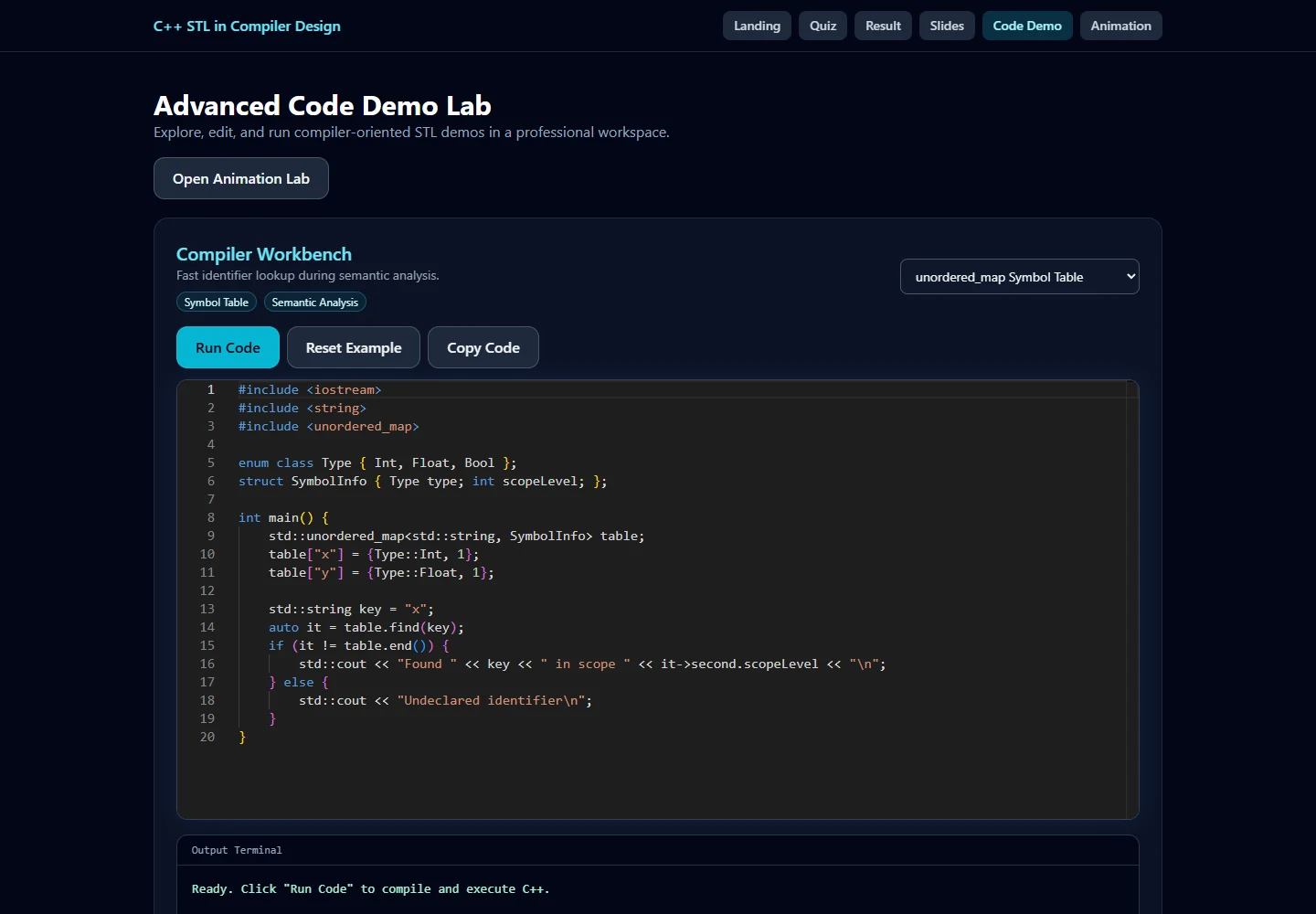Copy the code with Copy Code
The height and width of the screenshot is (914, 1316).
[483, 347]
